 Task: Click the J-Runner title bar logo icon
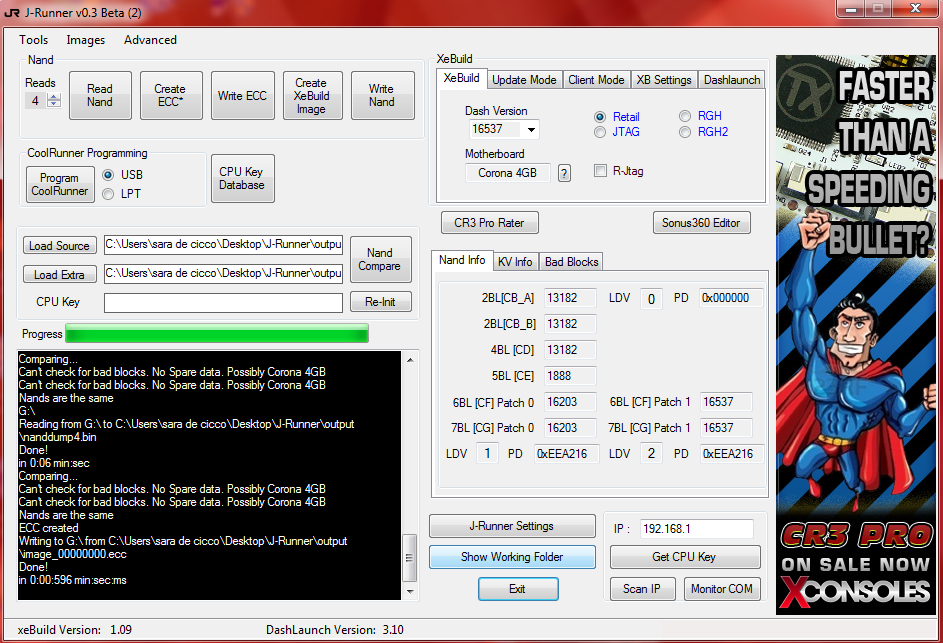point(11,12)
